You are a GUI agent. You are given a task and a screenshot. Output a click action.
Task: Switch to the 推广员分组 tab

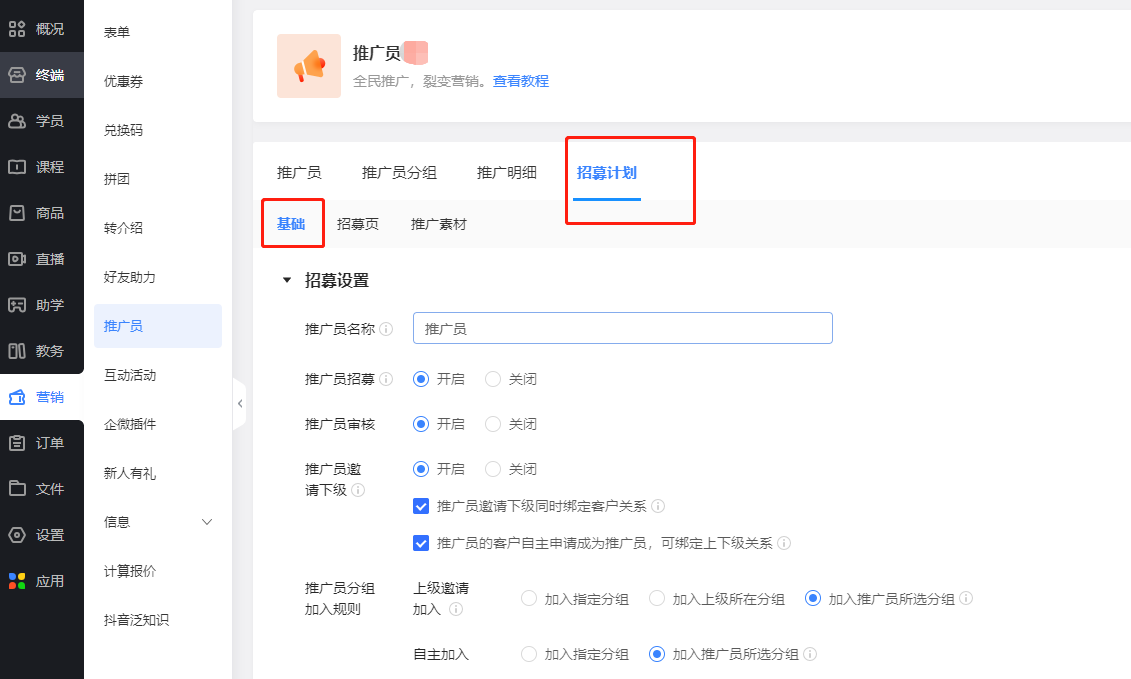[399, 172]
